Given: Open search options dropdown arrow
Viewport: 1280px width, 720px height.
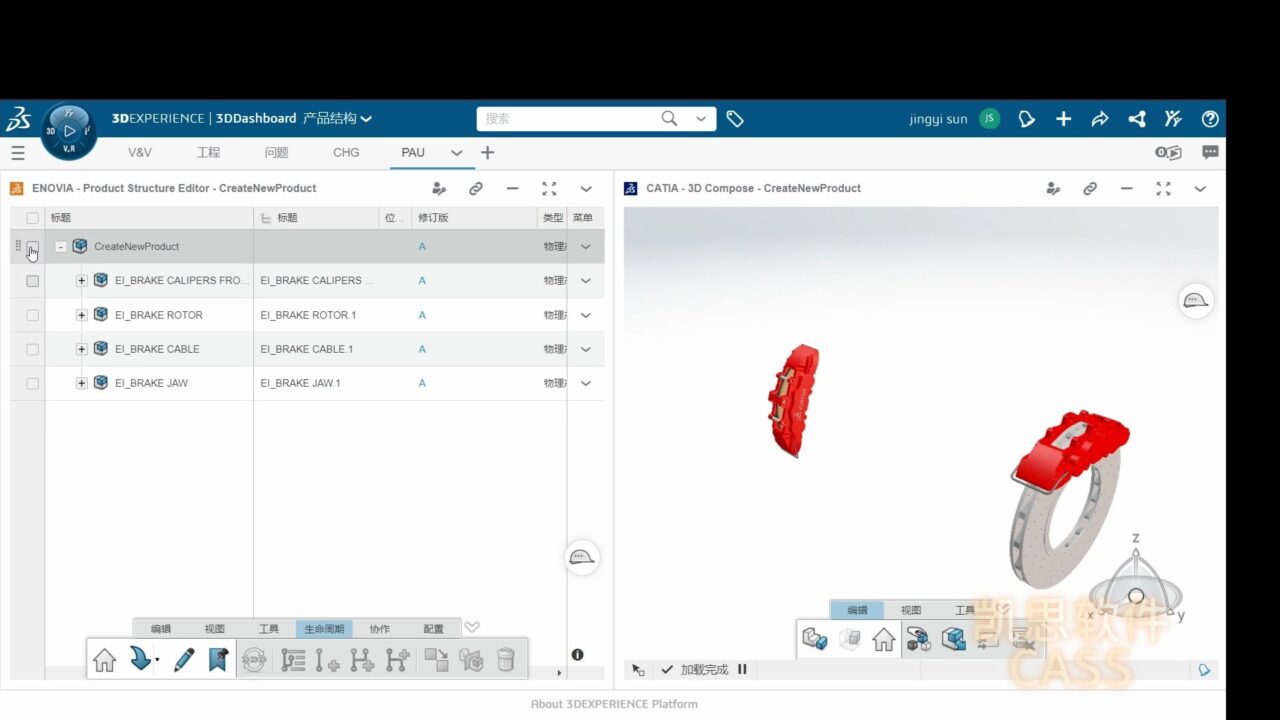Looking at the screenshot, I should coord(701,119).
